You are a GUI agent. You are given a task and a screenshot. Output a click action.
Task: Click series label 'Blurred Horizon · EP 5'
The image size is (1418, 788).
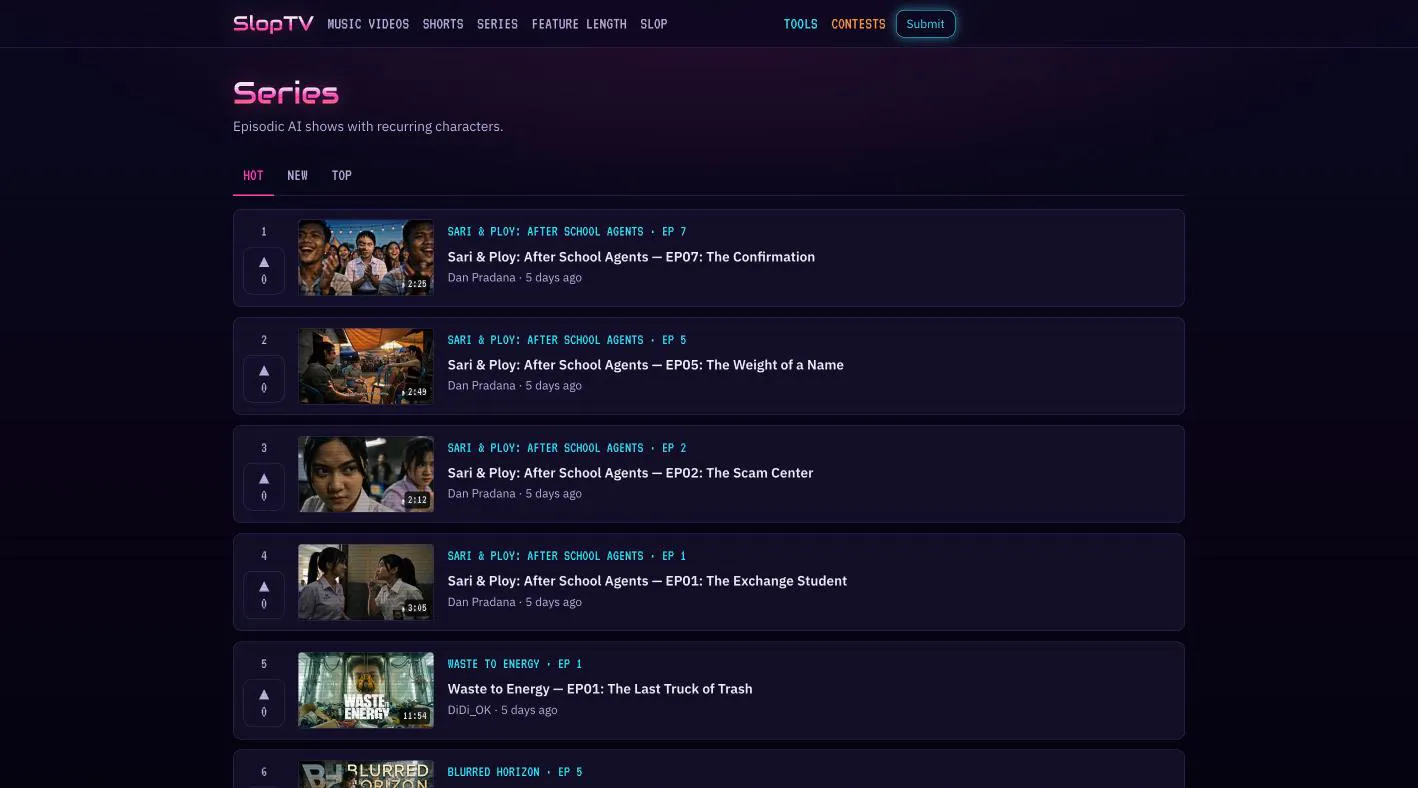pyautogui.click(x=515, y=772)
